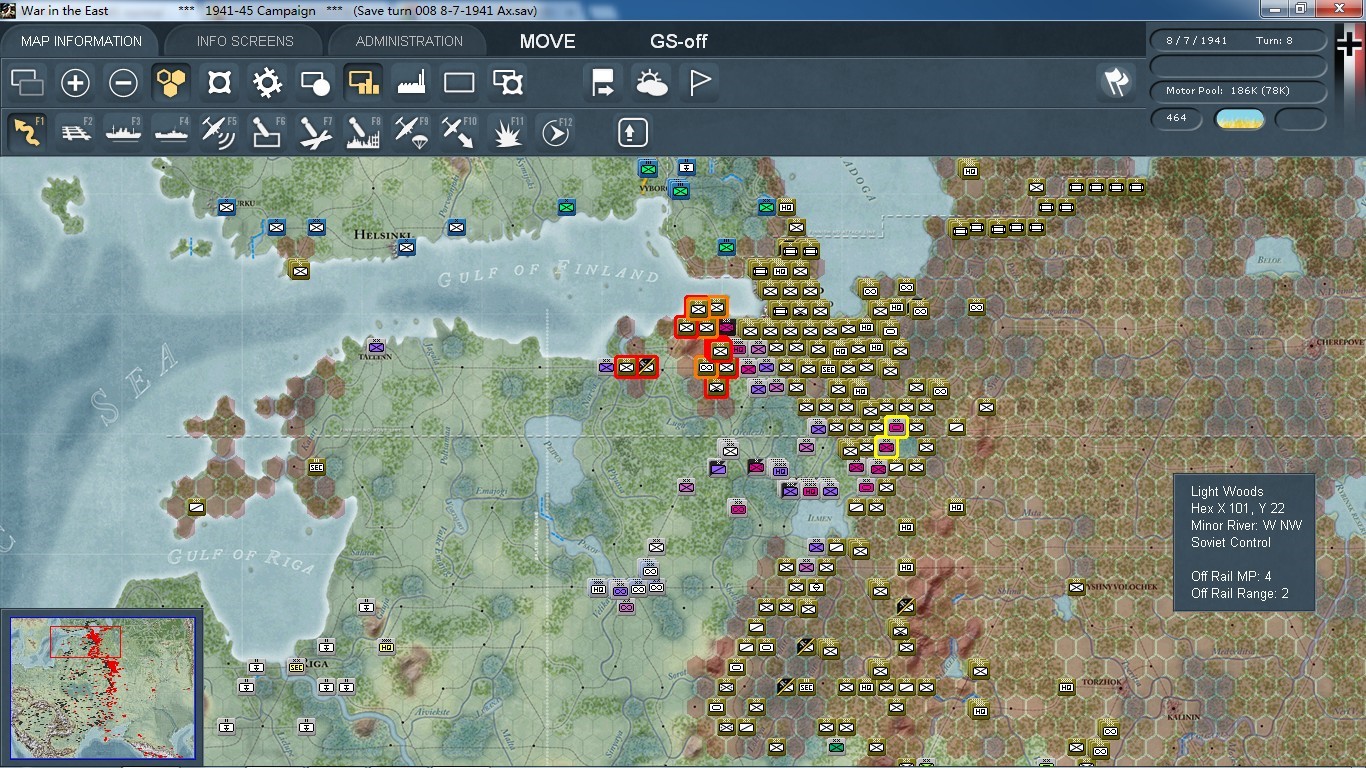The width and height of the screenshot is (1366, 768).
Task: Click the MOVE mode label
Action: (x=547, y=41)
